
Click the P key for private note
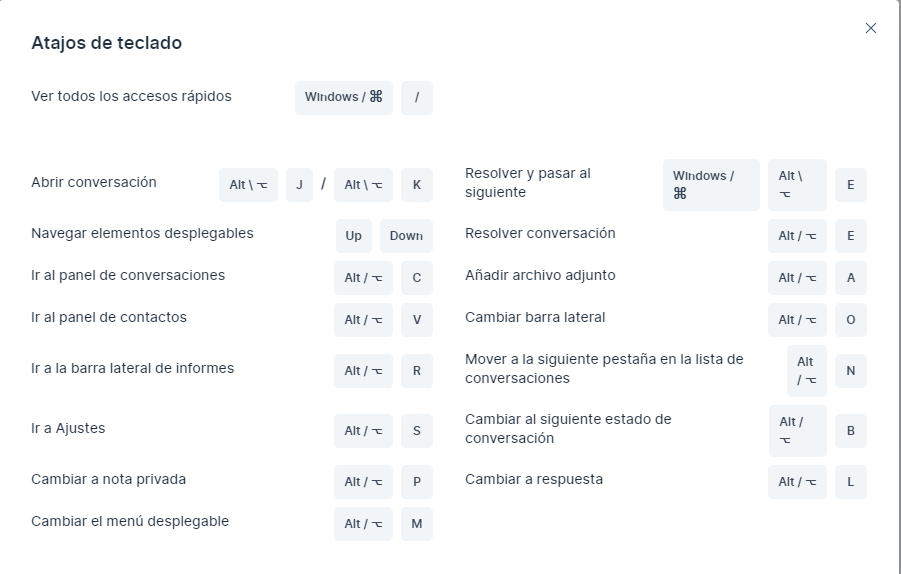(x=417, y=482)
